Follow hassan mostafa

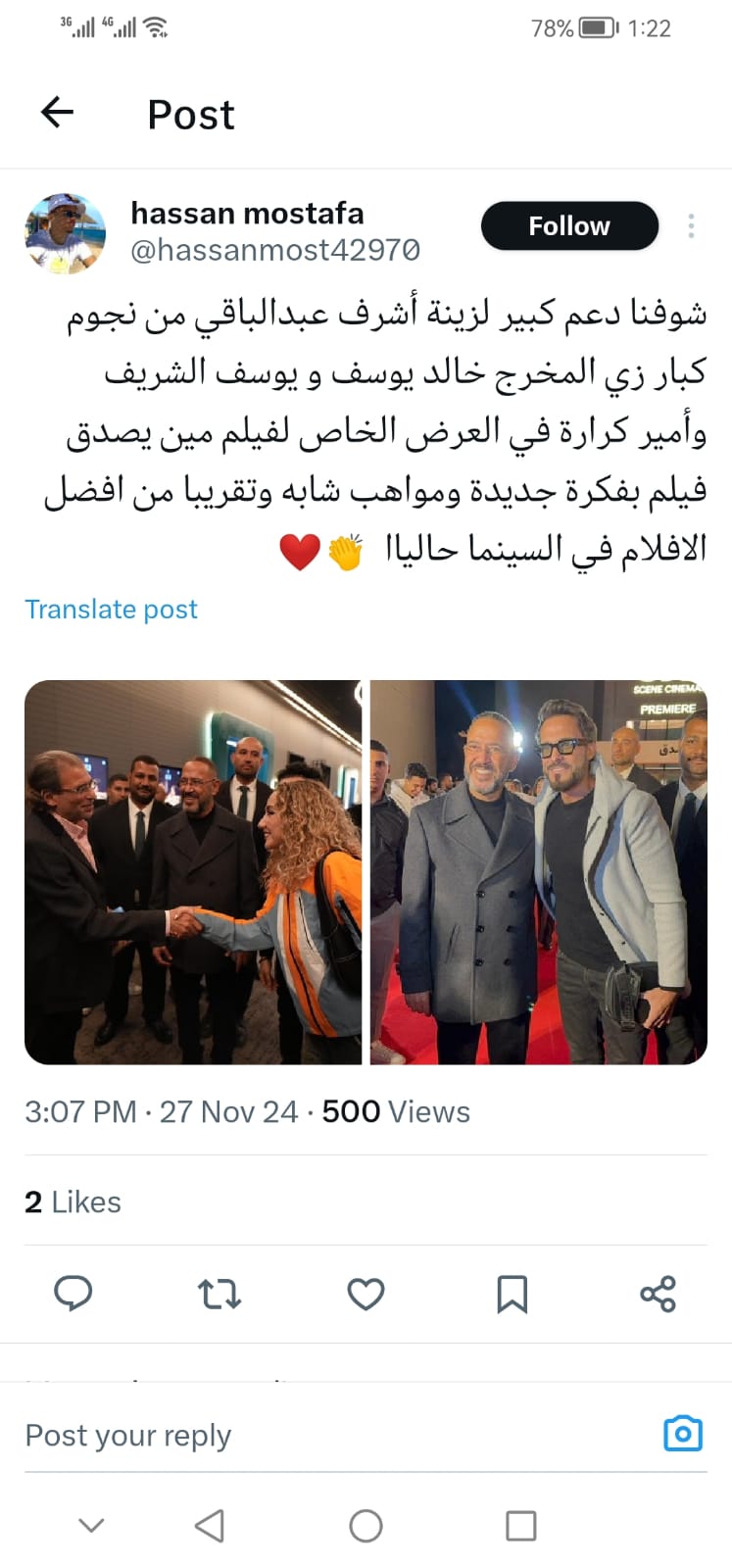coord(569,226)
